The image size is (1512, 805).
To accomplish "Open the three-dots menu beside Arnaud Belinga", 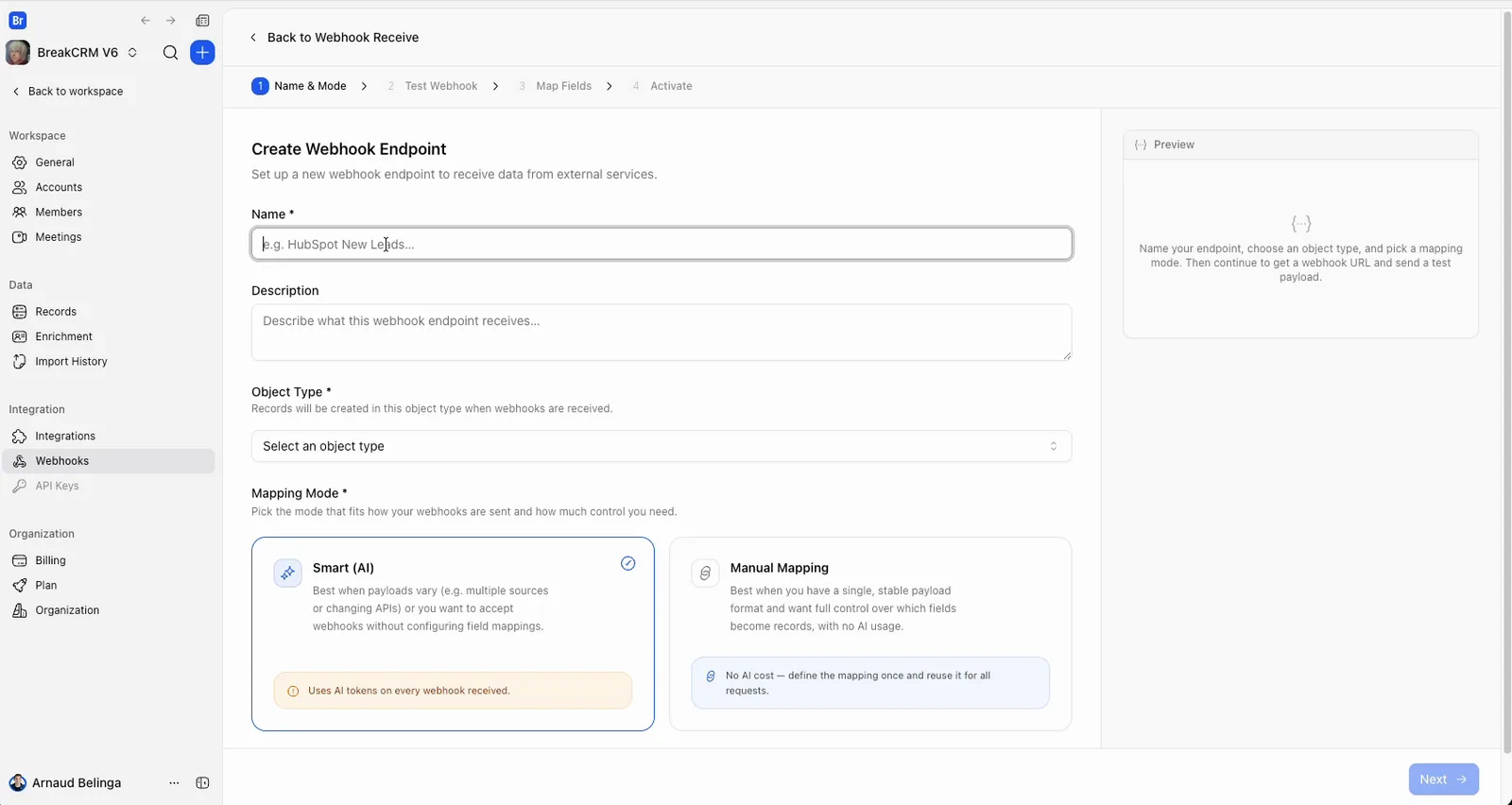I will click(174, 783).
